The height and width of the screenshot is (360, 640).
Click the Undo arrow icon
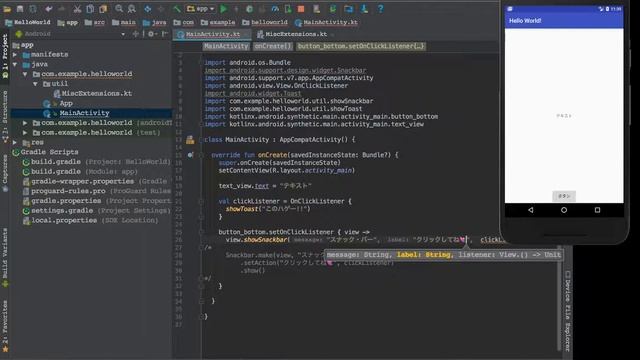[x=49, y=9]
